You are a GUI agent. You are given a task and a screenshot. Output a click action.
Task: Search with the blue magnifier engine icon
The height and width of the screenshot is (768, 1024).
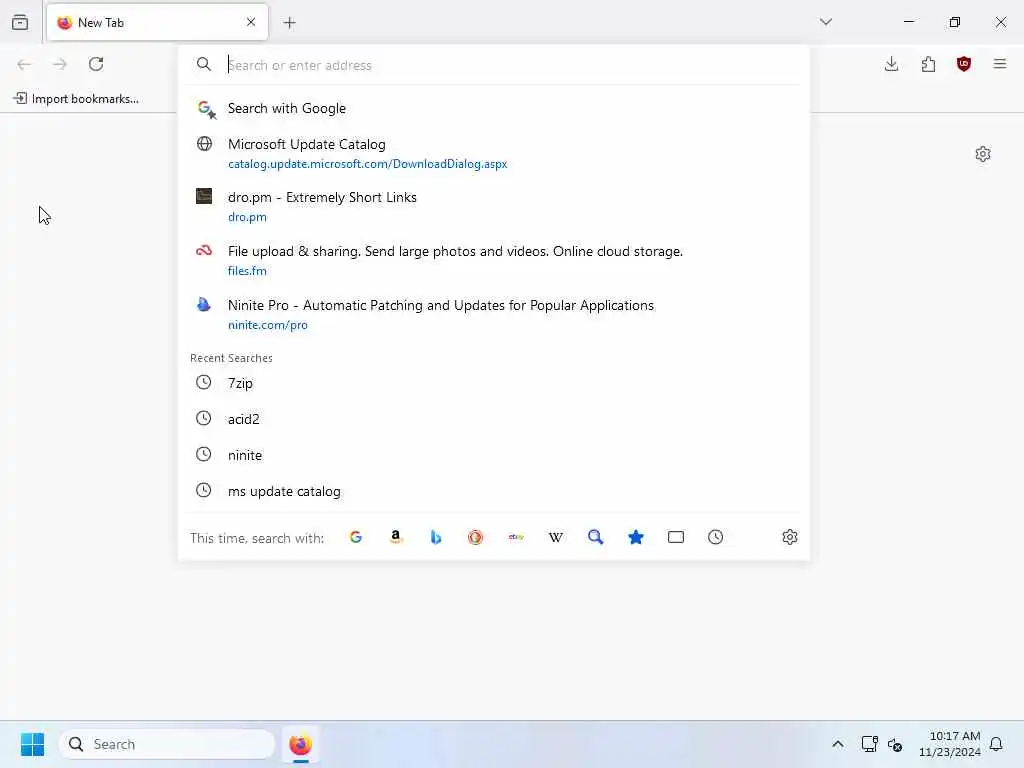[596, 537]
